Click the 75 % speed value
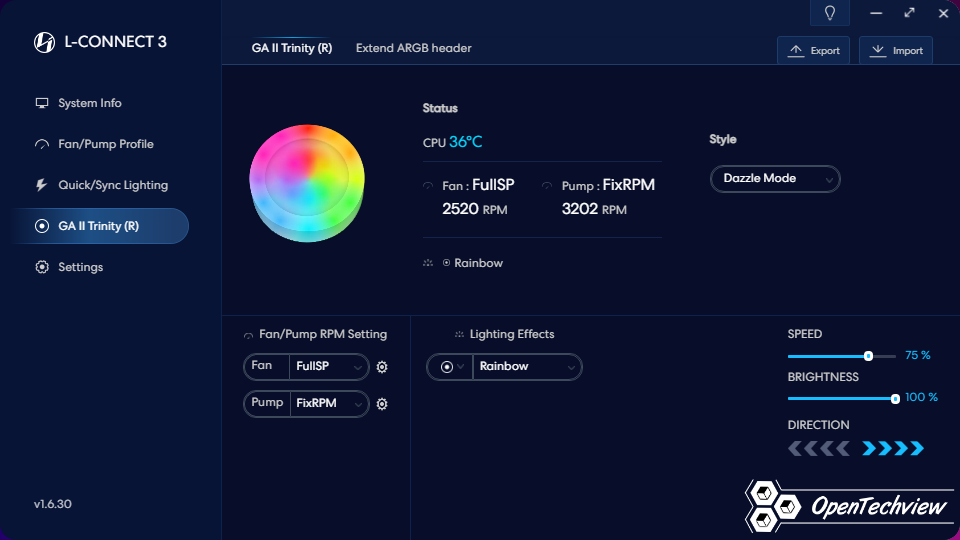This screenshot has width=960, height=540. click(x=917, y=355)
